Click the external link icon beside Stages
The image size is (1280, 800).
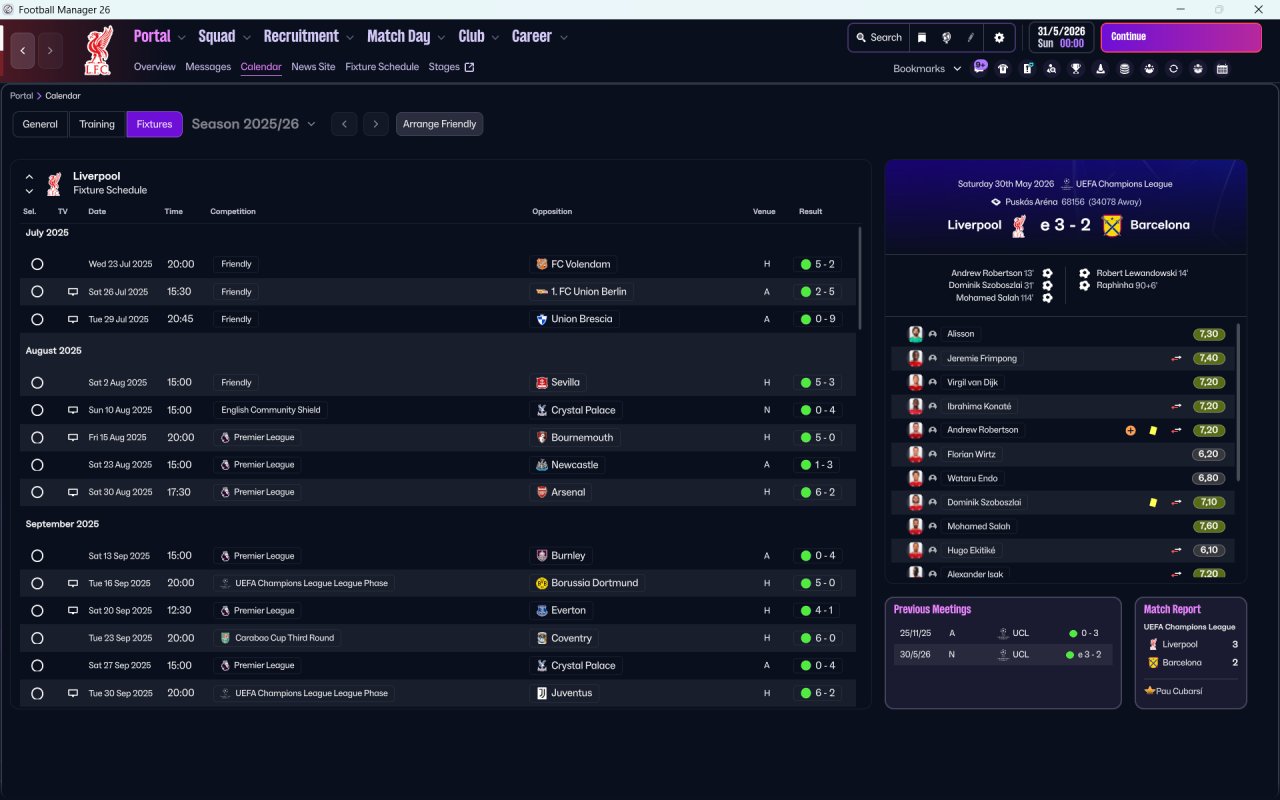[470, 67]
